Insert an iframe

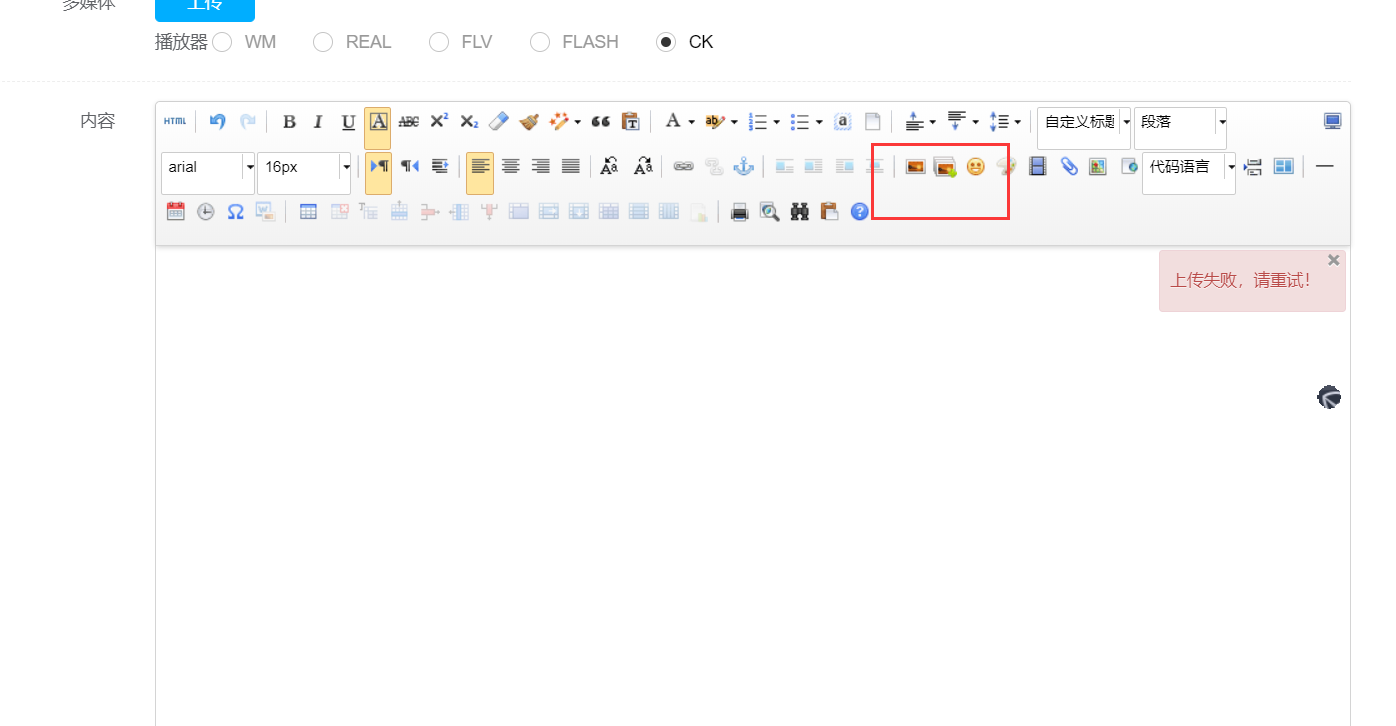click(1129, 167)
